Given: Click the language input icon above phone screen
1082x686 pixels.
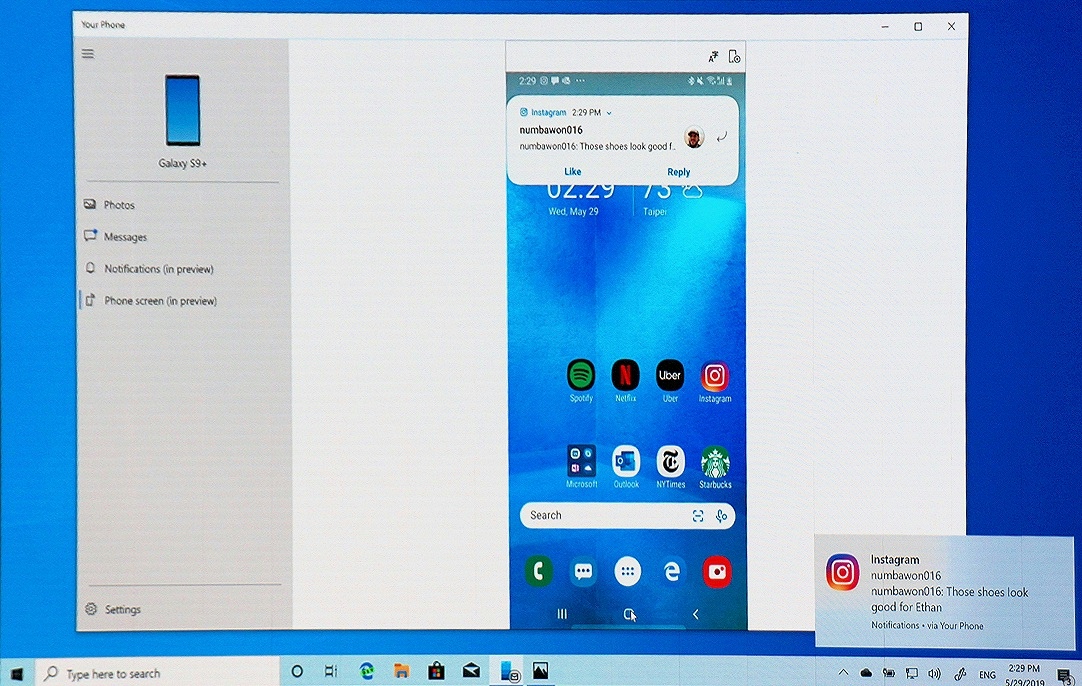Looking at the screenshot, I should coord(713,57).
